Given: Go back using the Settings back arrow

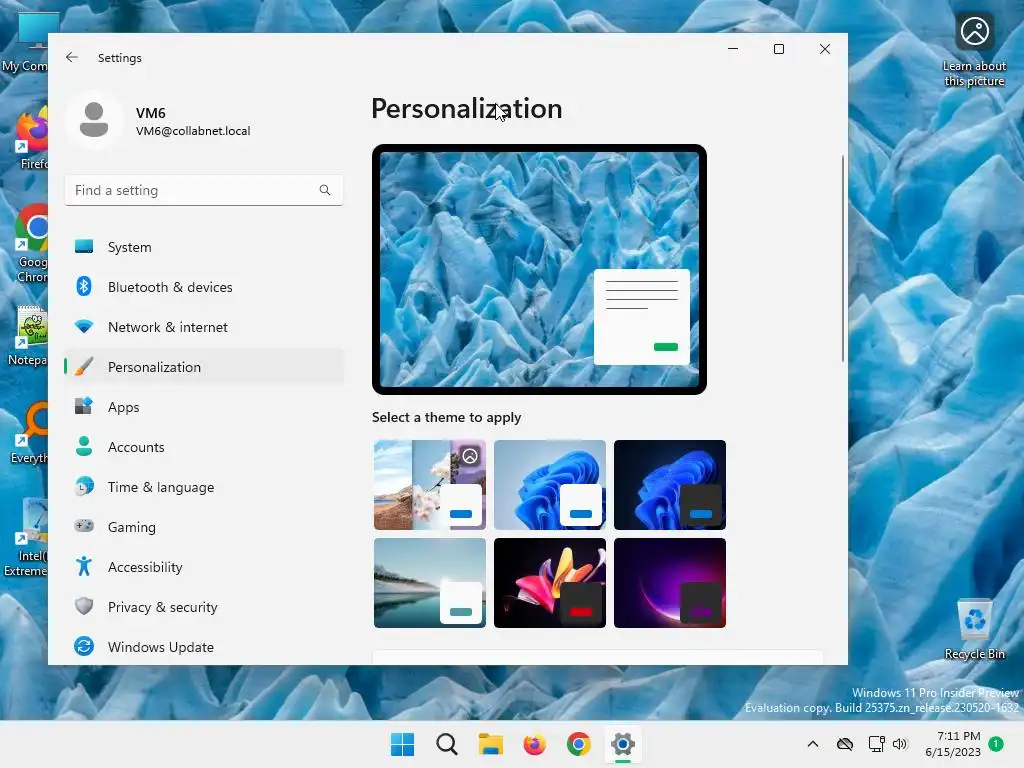Looking at the screenshot, I should (x=72, y=57).
